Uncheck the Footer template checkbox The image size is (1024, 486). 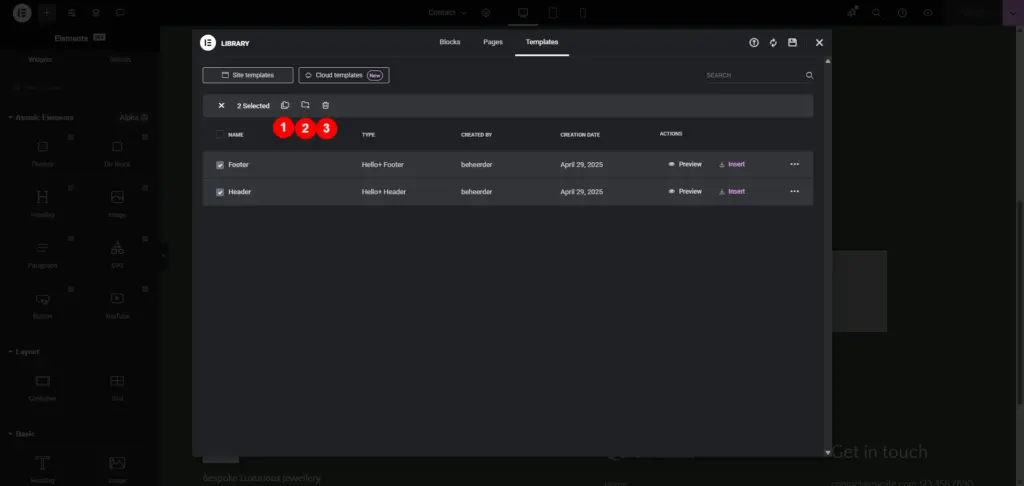[220, 165]
